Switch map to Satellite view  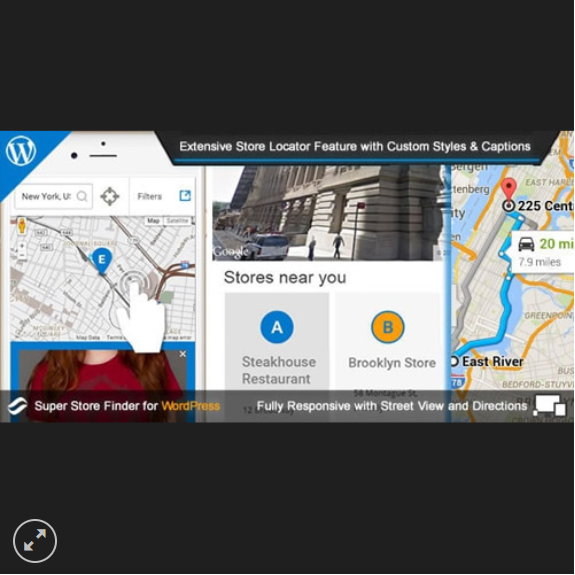(177, 221)
